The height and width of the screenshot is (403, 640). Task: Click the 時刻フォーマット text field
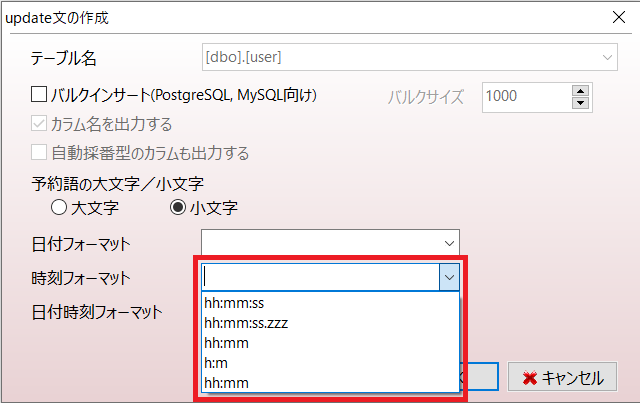point(321,278)
